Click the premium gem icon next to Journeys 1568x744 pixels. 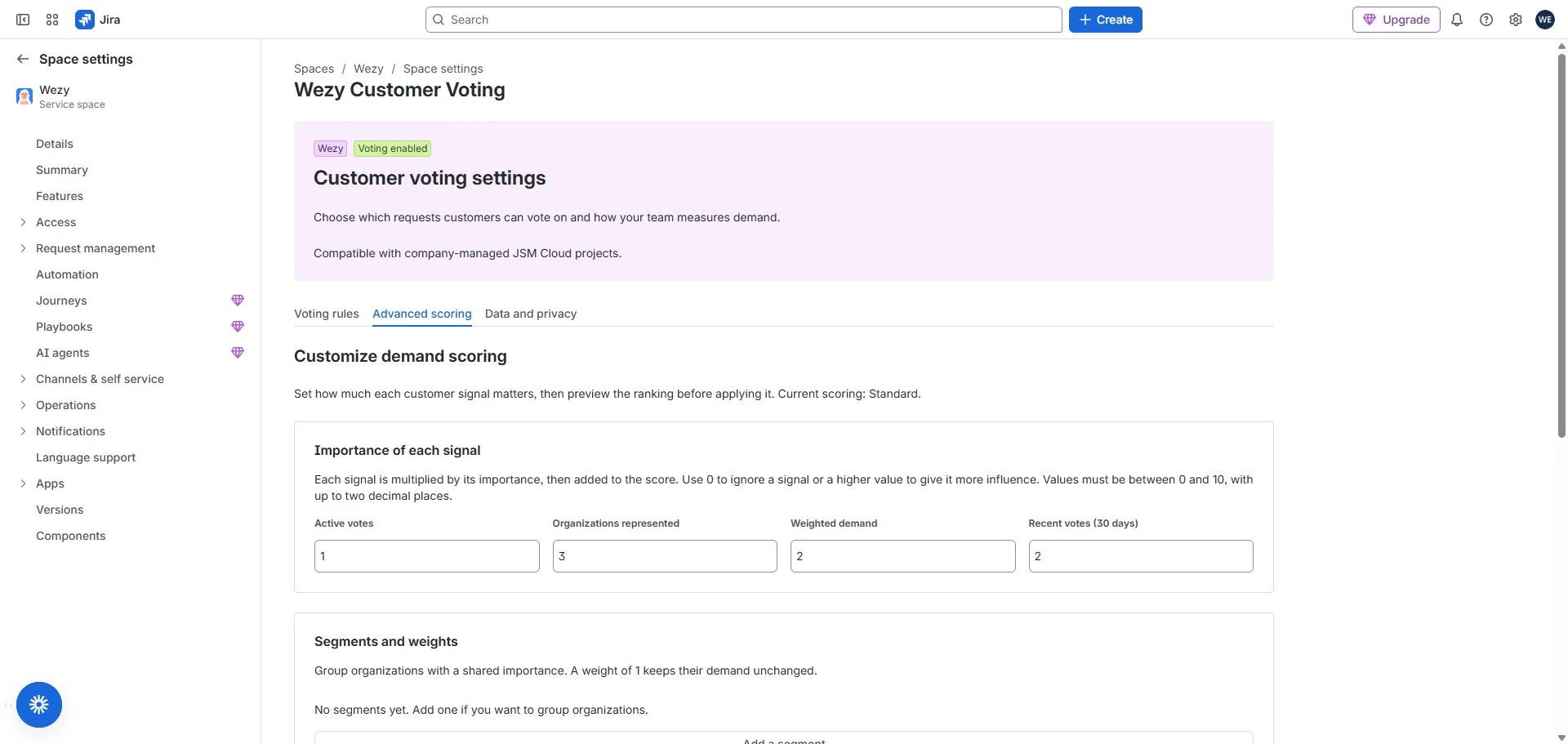pyautogui.click(x=238, y=301)
